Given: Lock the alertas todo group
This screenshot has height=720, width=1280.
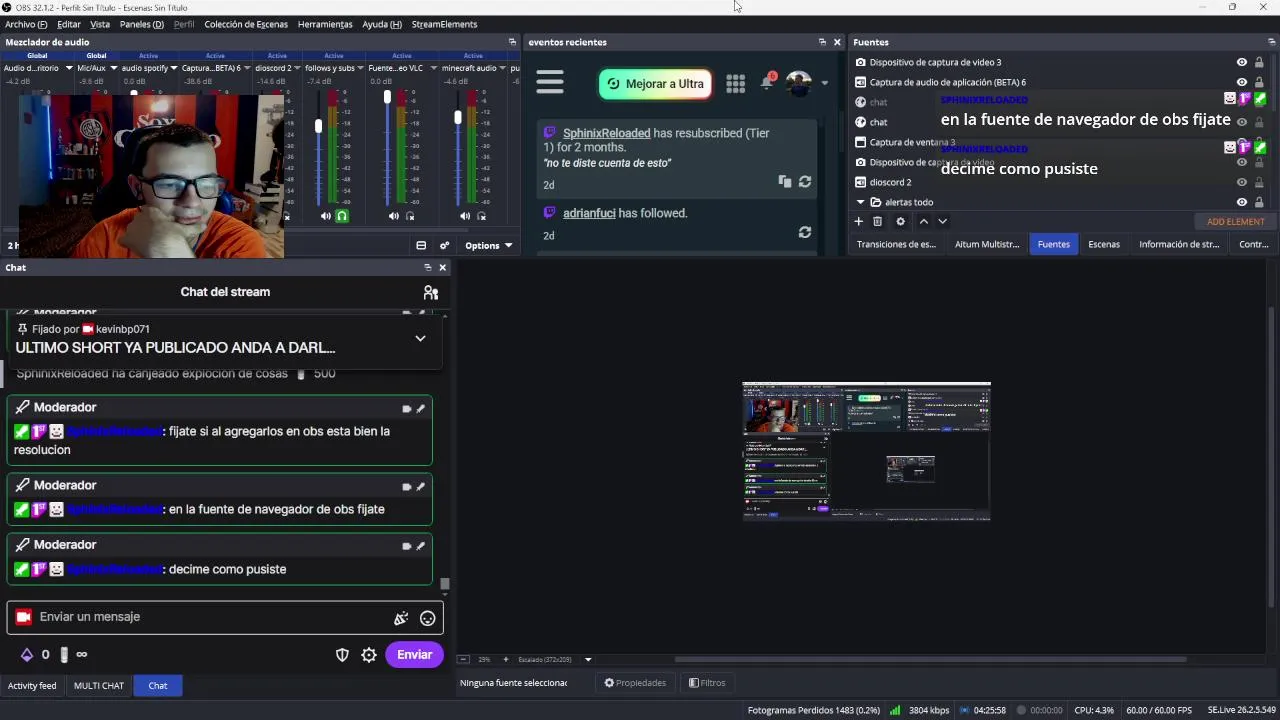Looking at the screenshot, I should coord(1259,202).
